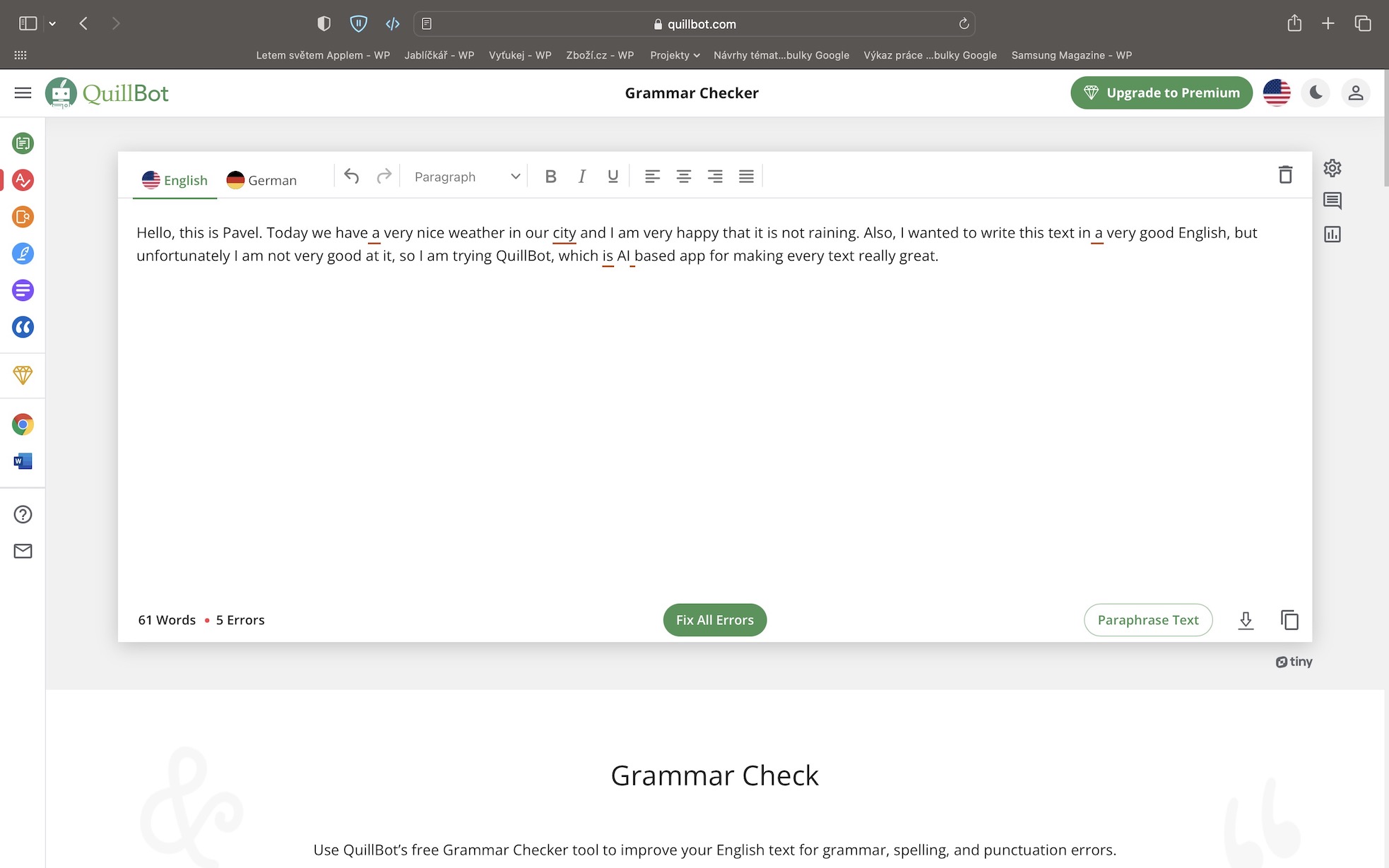Expand the Paragraph style dropdown
This screenshot has width=1389, height=868.
coord(466,177)
